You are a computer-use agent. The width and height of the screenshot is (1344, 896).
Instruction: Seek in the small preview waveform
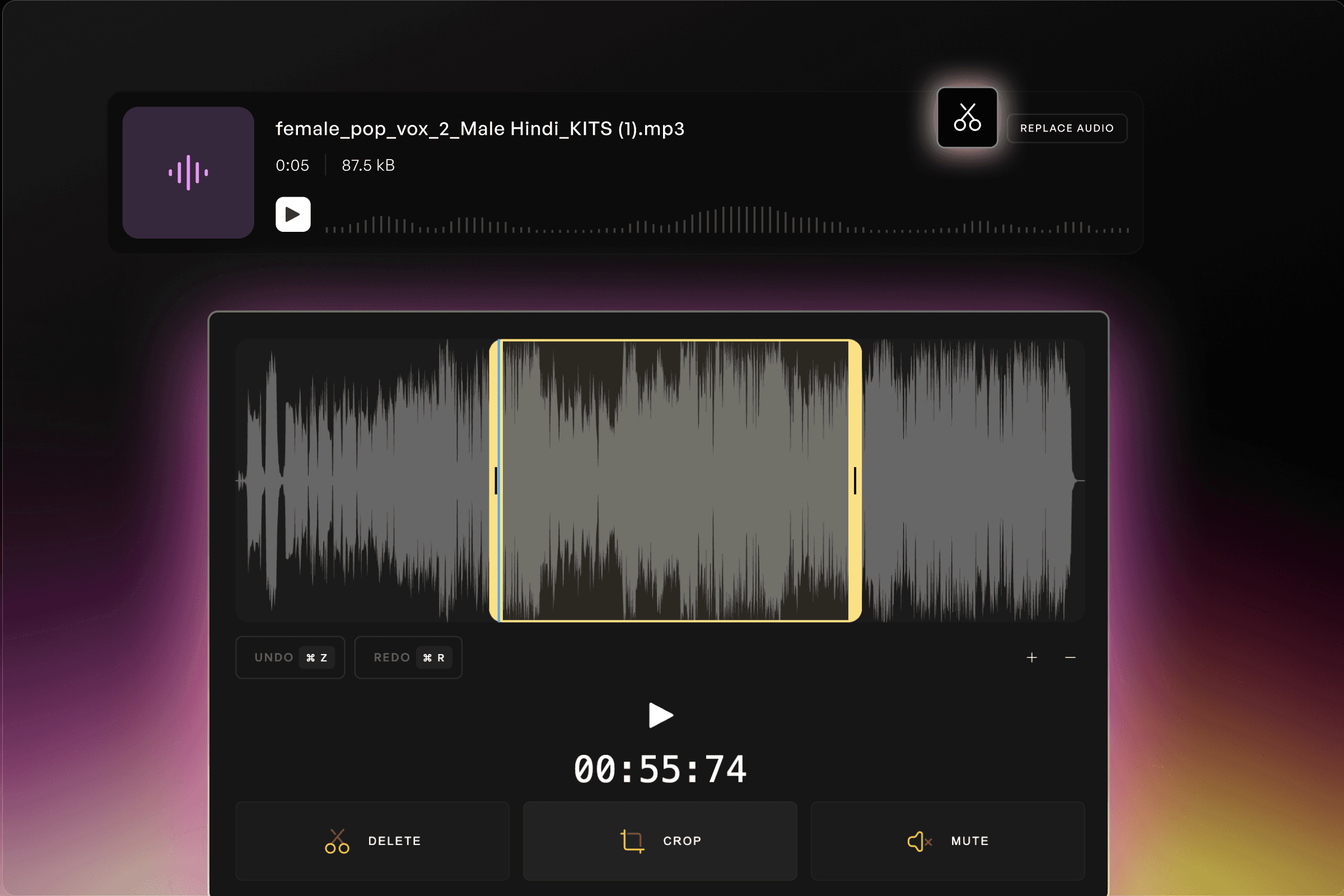727,220
